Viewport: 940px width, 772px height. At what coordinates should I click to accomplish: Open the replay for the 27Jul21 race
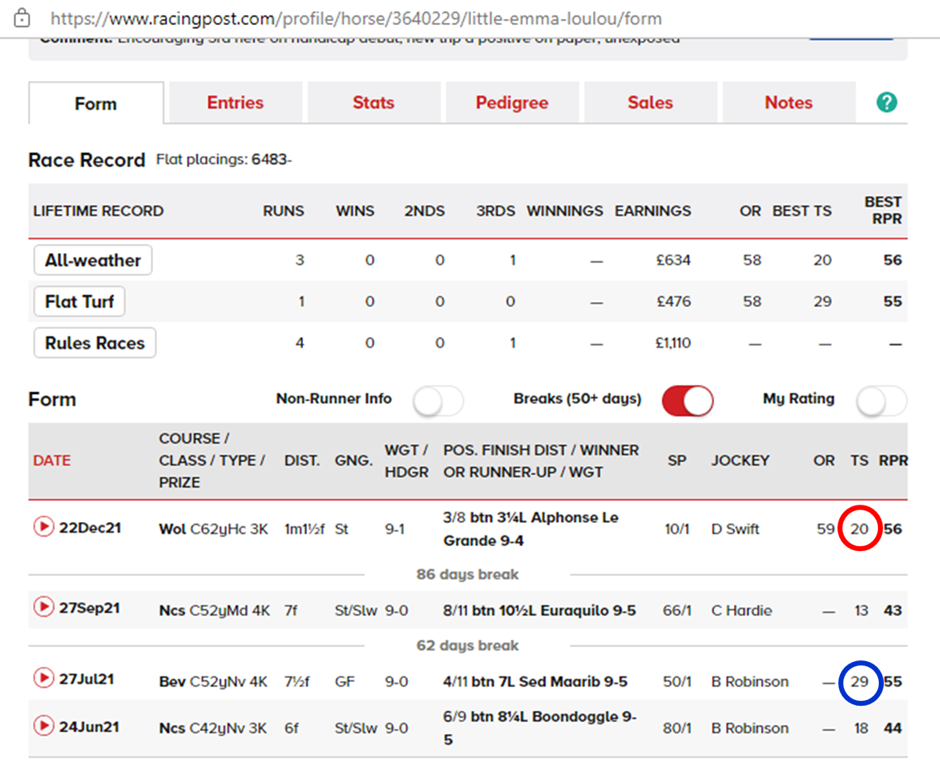click(44, 681)
